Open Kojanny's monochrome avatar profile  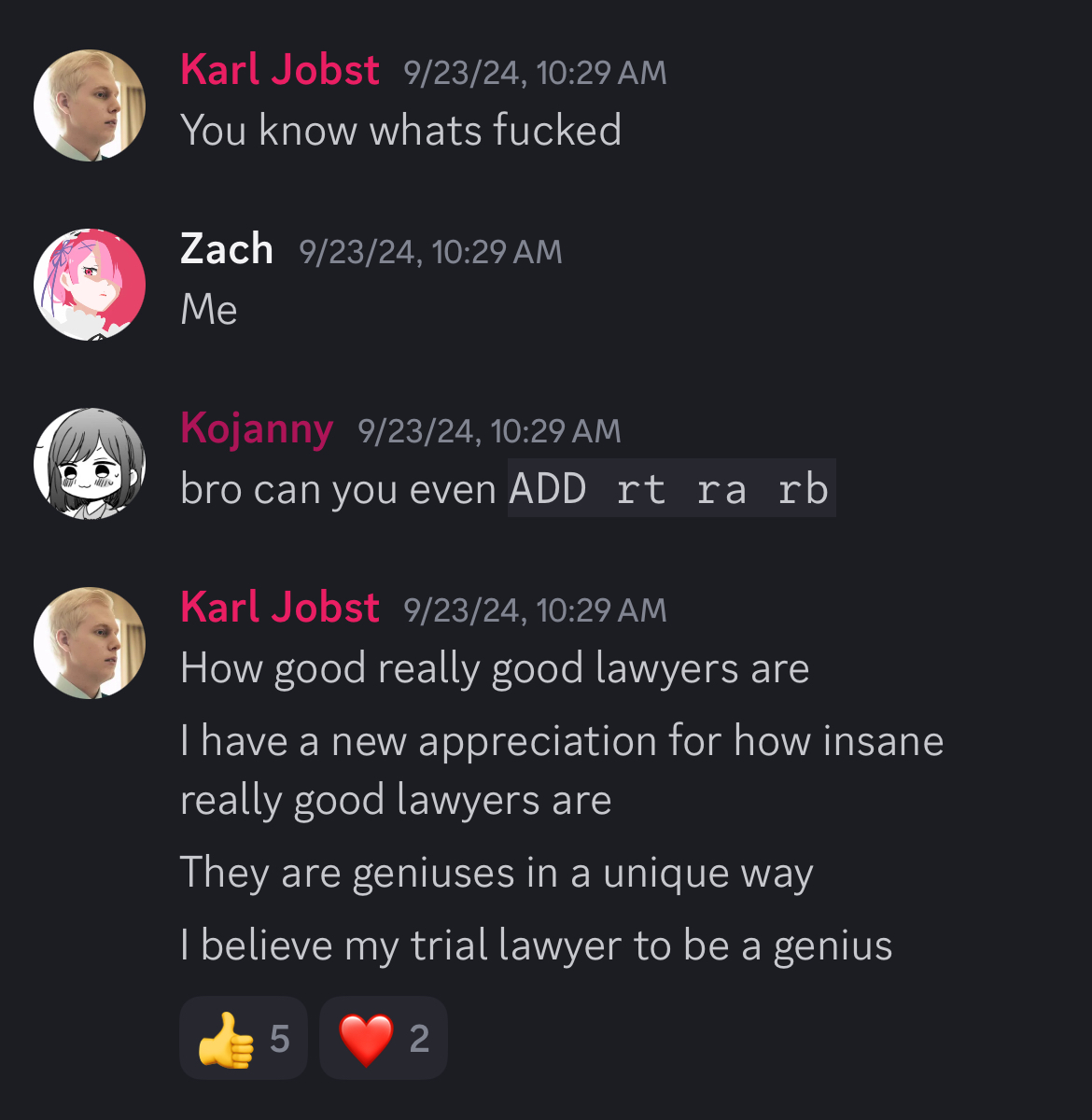click(x=90, y=464)
